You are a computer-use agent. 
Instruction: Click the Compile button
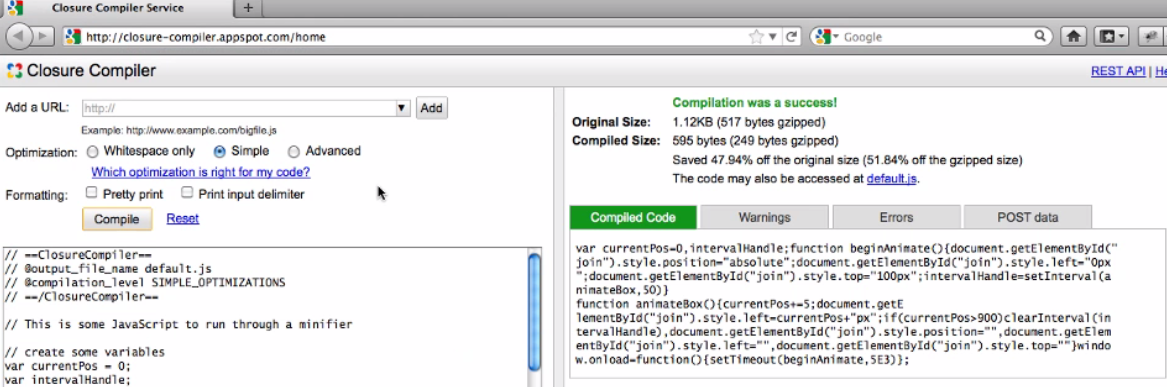coord(117,219)
